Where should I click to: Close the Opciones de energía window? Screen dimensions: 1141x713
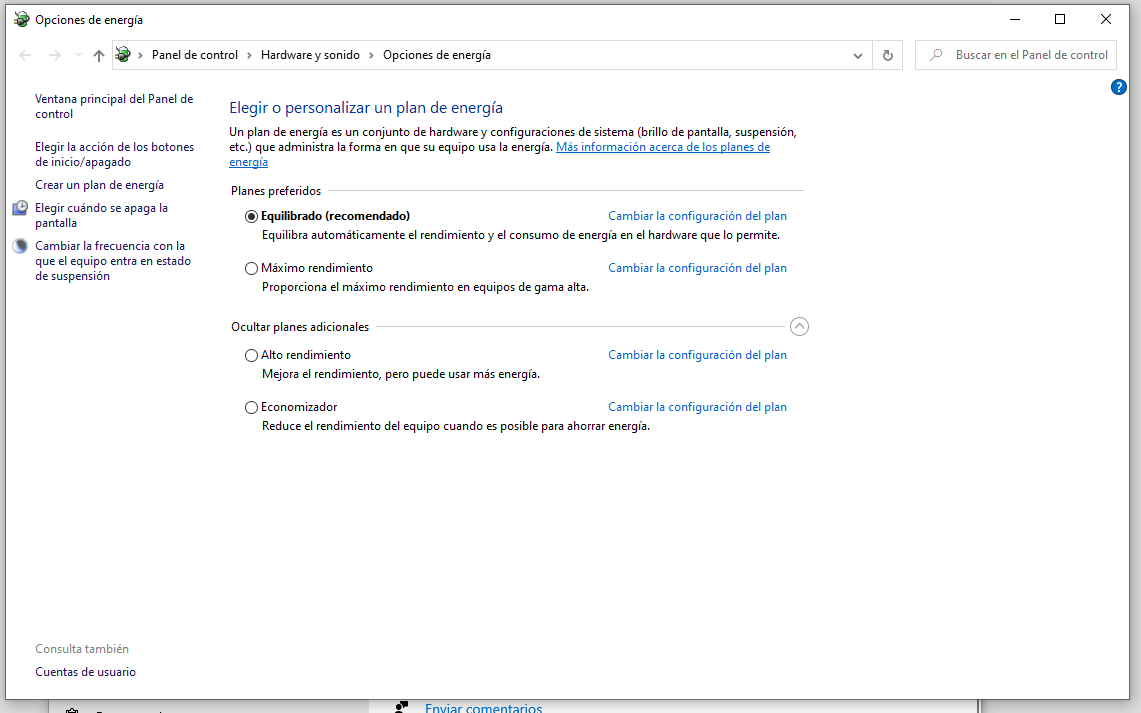tap(1105, 20)
